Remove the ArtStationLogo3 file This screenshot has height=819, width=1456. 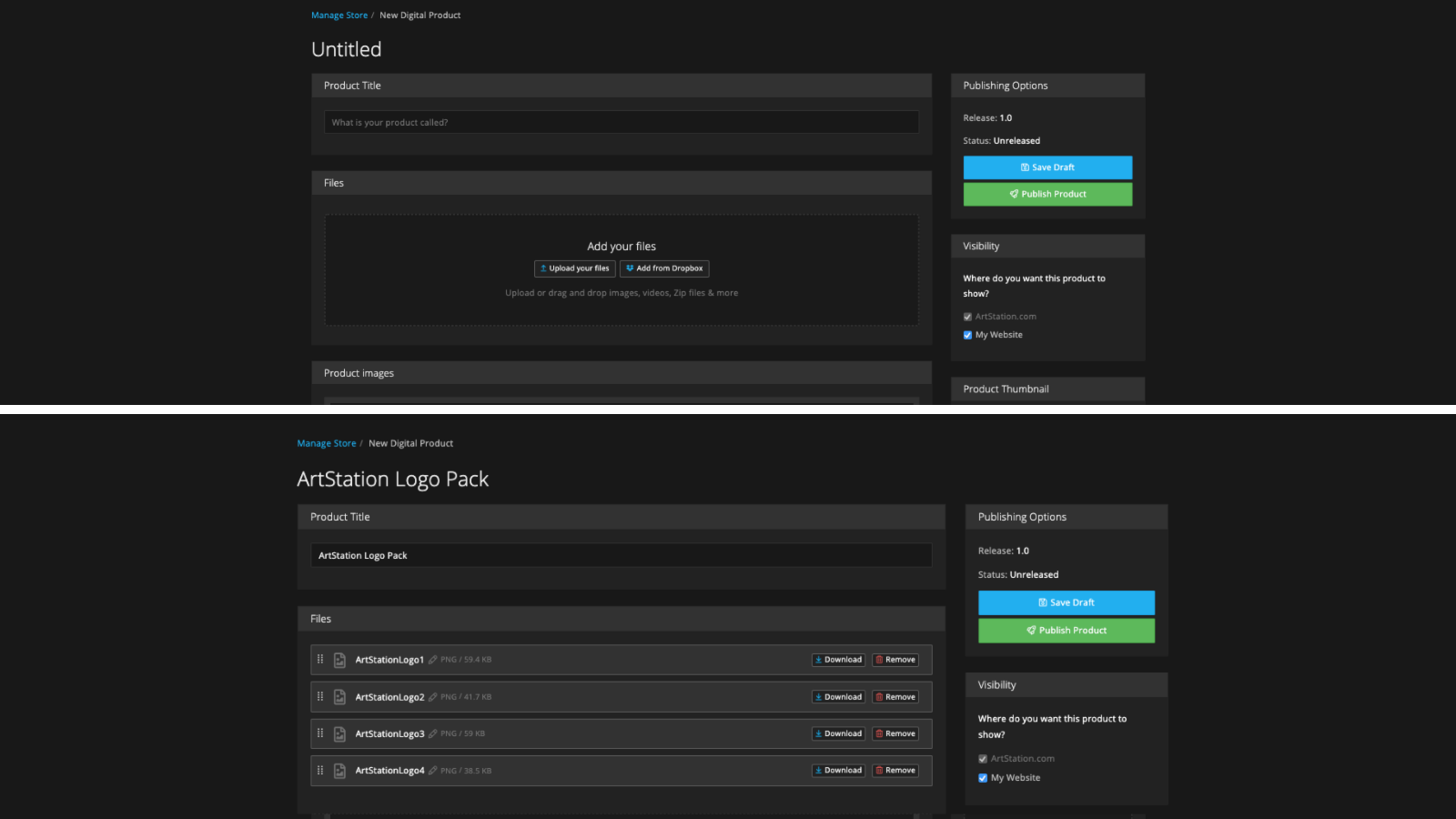click(895, 733)
